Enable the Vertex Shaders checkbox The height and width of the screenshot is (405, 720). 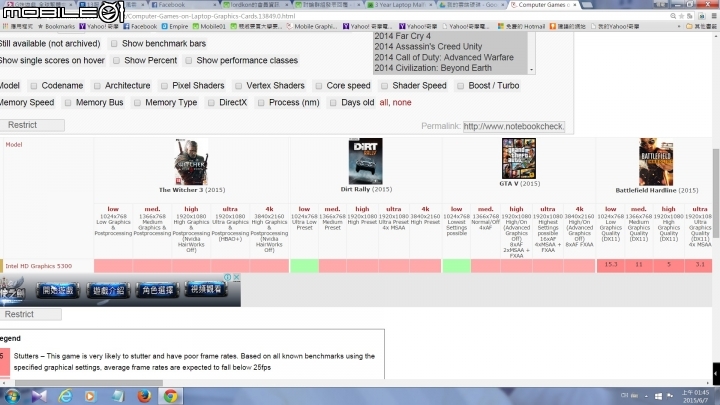tap(238, 86)
